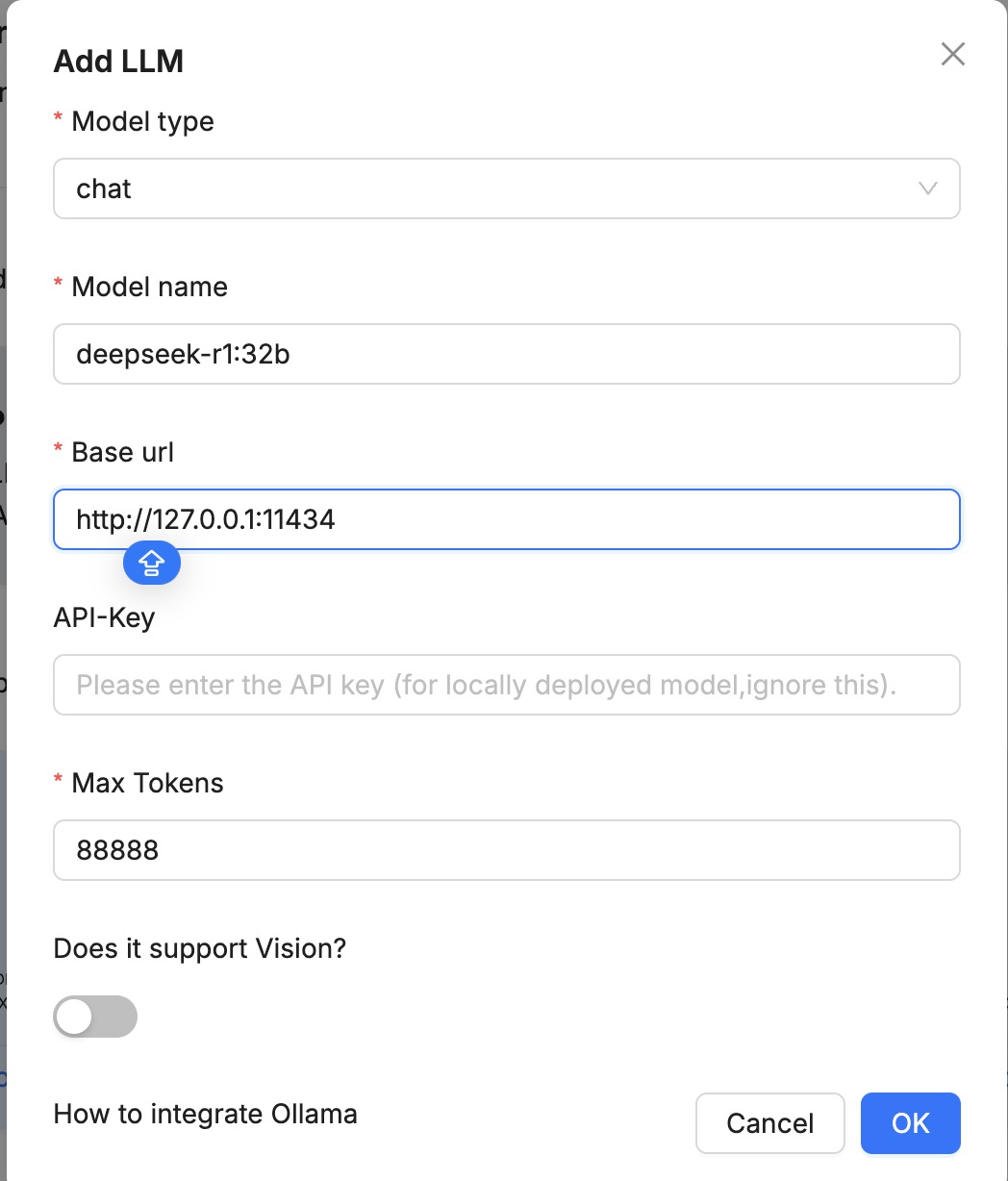
Task: Click the Max Tokens label
Action: pos(147,783)
